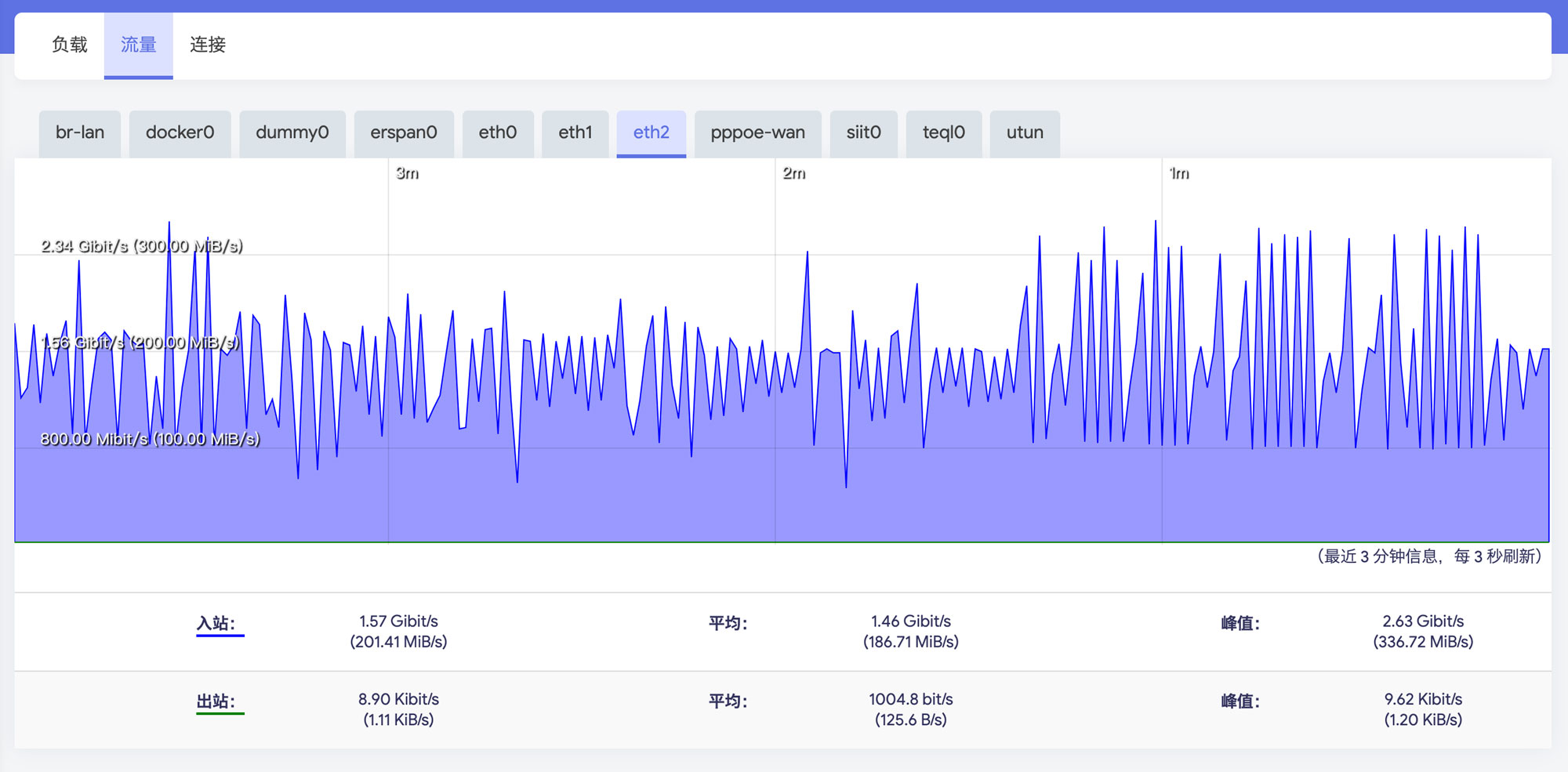This screenshot has height=772, width=1568.
Task: Click the inbound peak value 2.63 Gibit/s
Action: click(x=1422, y=622)
